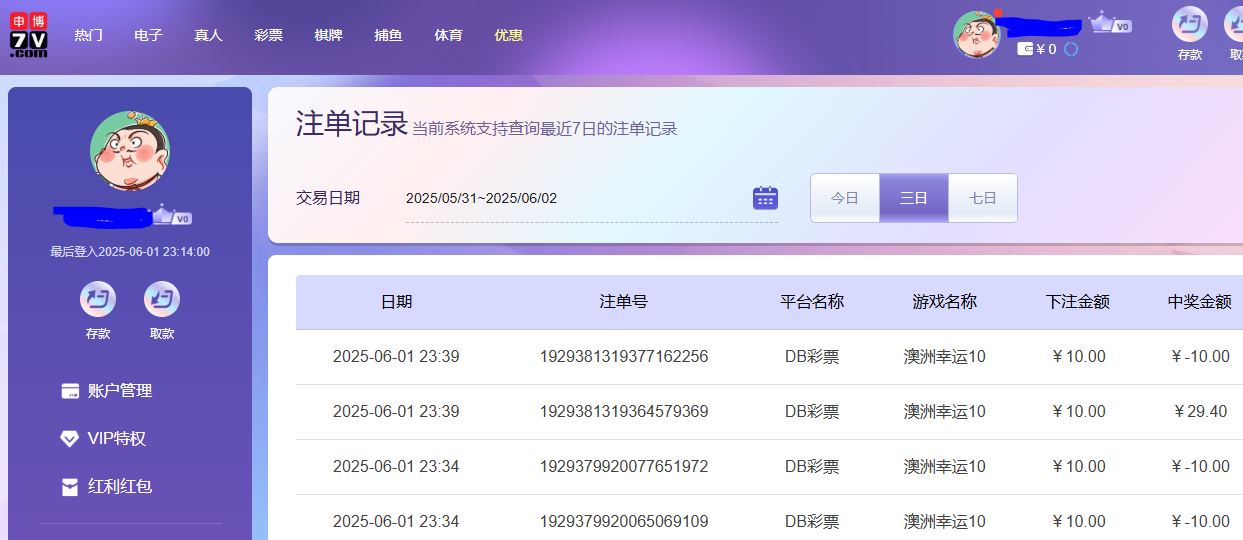Open the 账户管理 sidebar menu
This screenshot has width=1243, height=540.
[120, 391]
